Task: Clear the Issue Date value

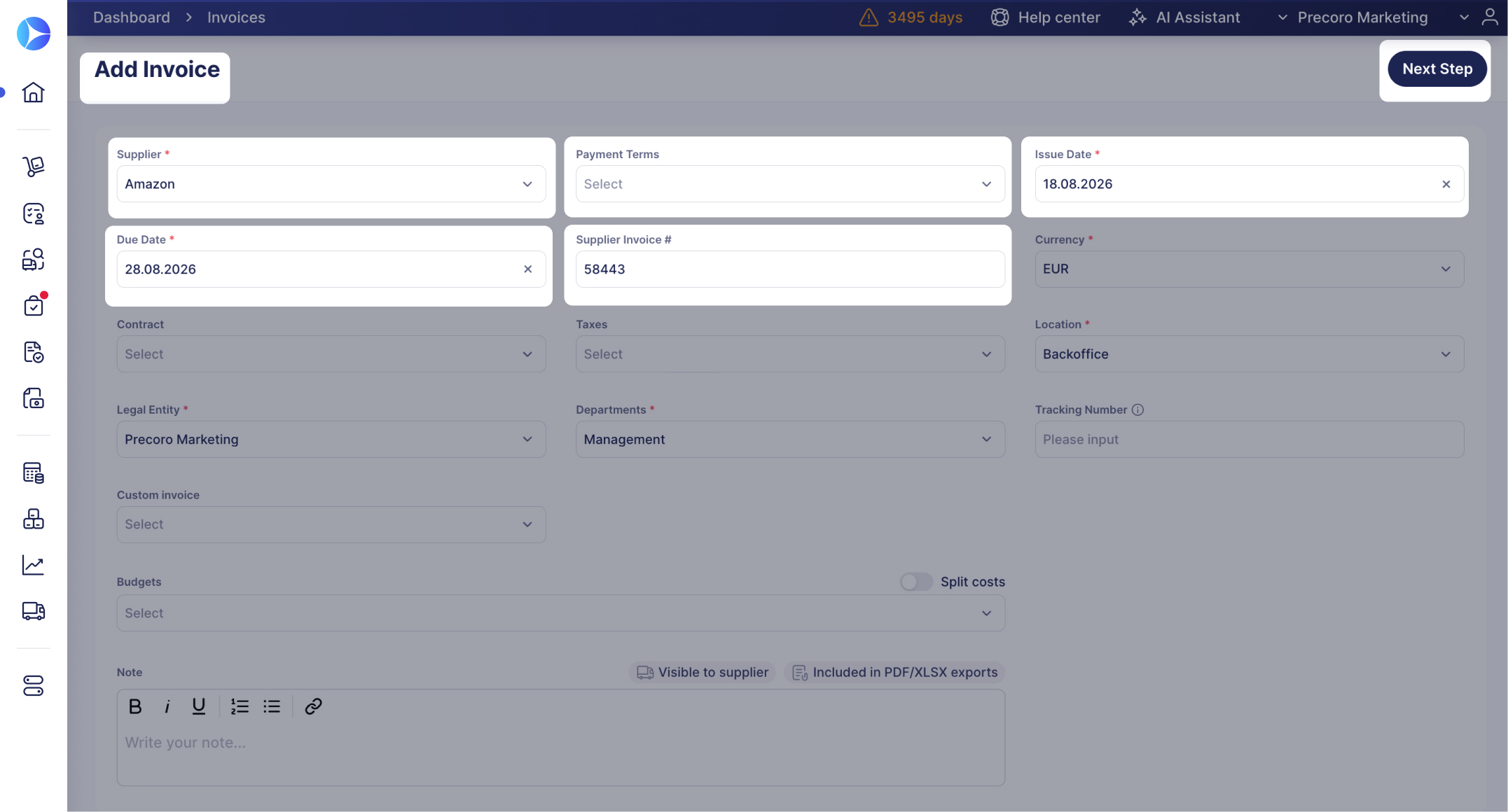Action: 1446,184
